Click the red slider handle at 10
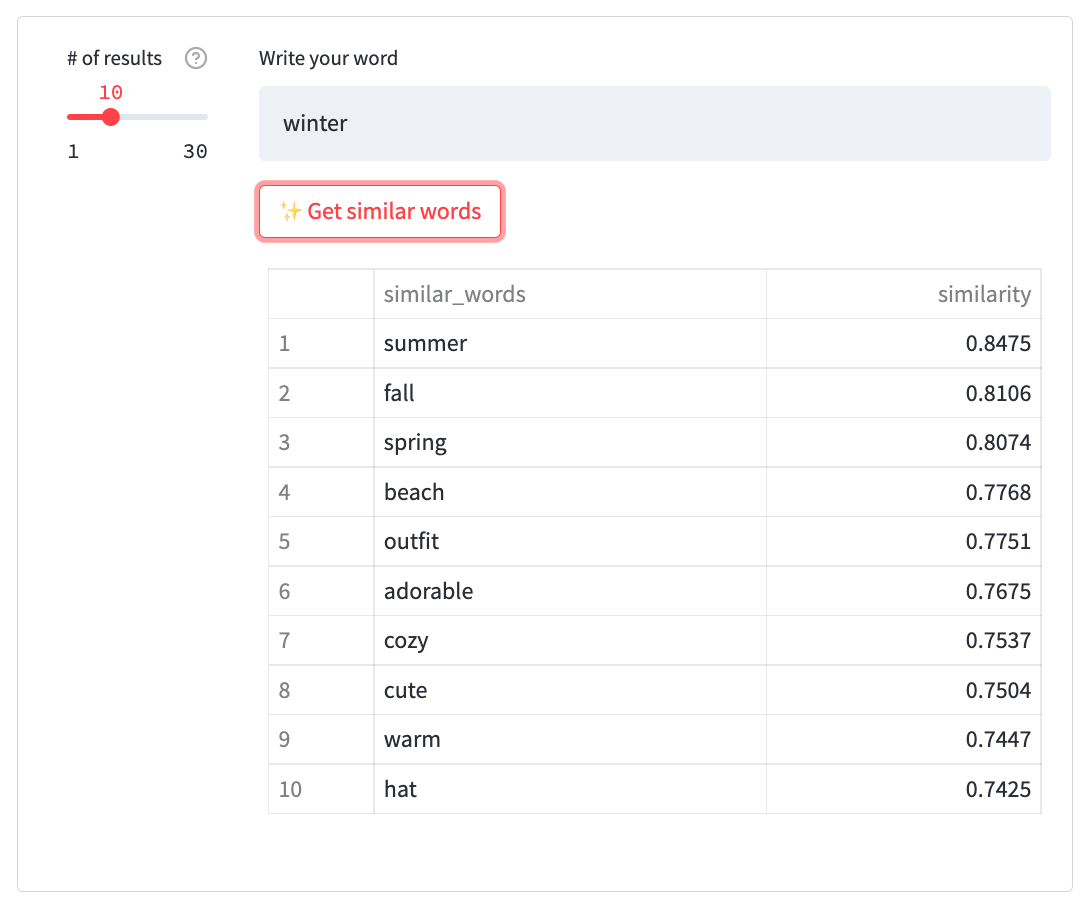This screenshot has width=1091, height=900. (x=111, y=117)
